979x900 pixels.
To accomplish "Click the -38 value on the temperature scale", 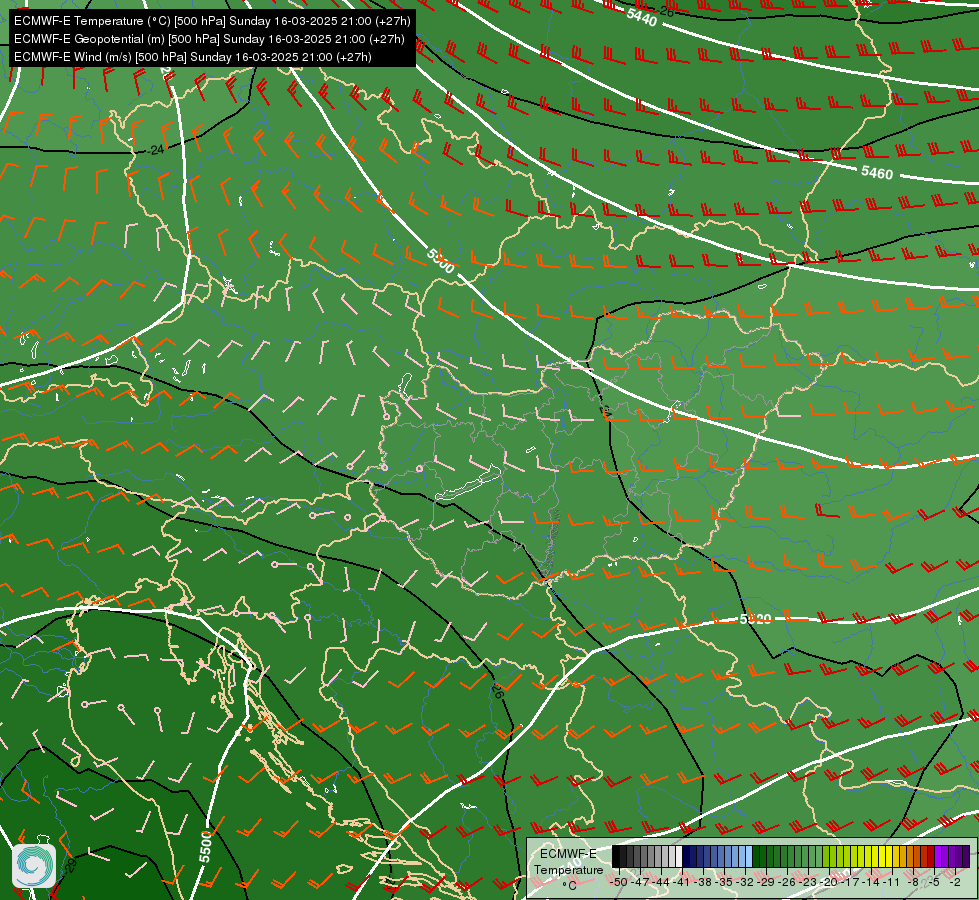I will coord(703,882).
